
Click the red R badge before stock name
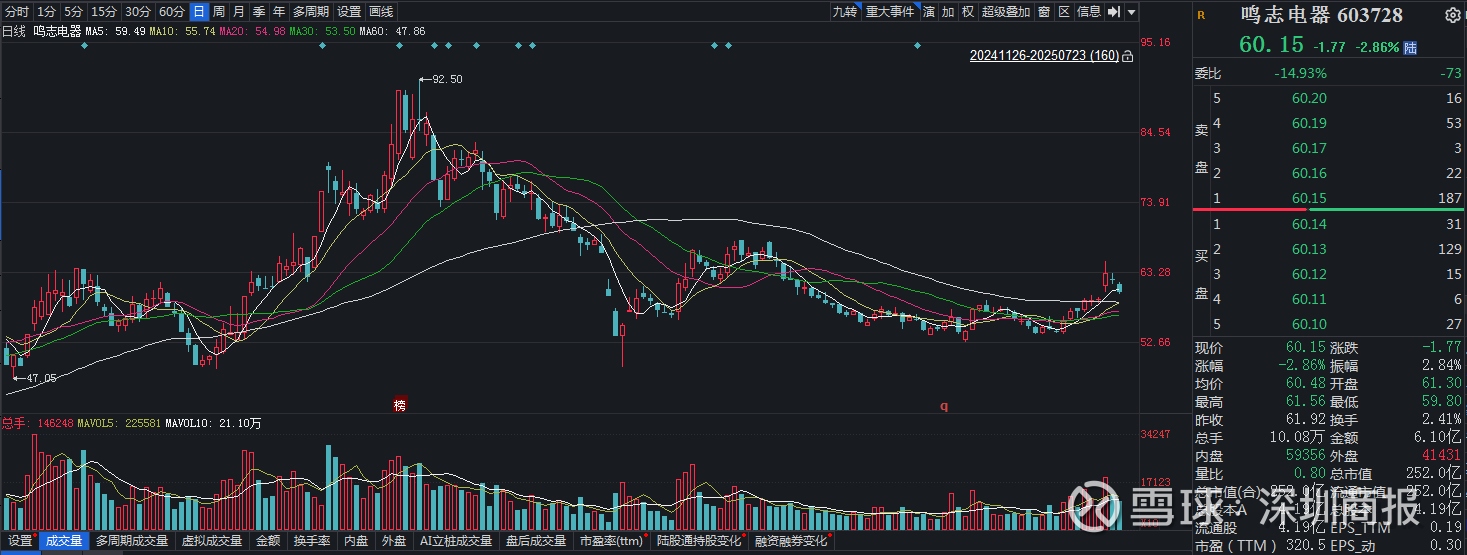tap(1201, 15)
